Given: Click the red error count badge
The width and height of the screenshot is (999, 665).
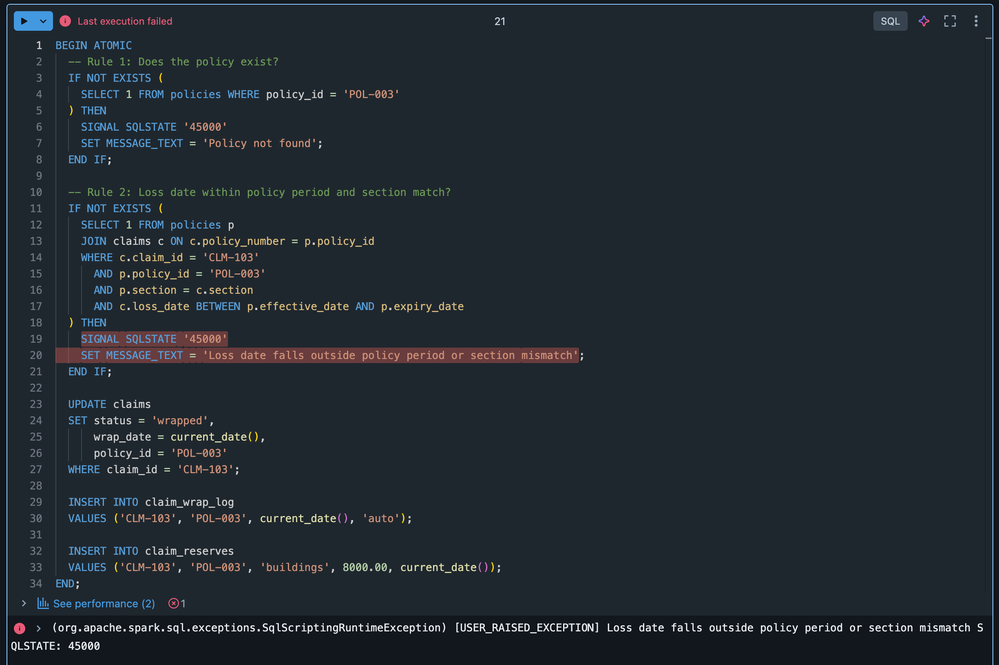Looking at the screenshot, I should 177,604.
